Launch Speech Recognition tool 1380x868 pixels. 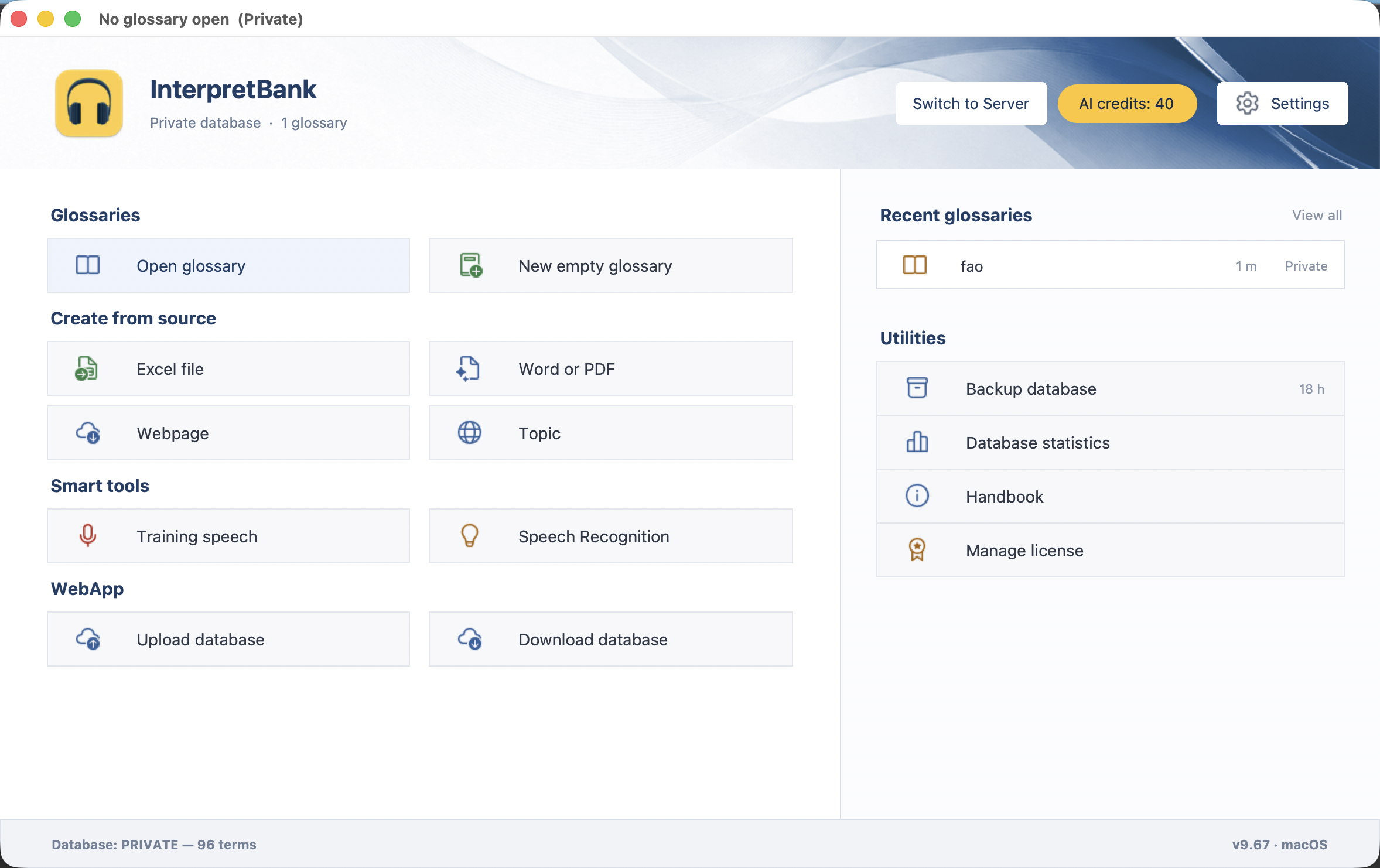pos(611,536)
